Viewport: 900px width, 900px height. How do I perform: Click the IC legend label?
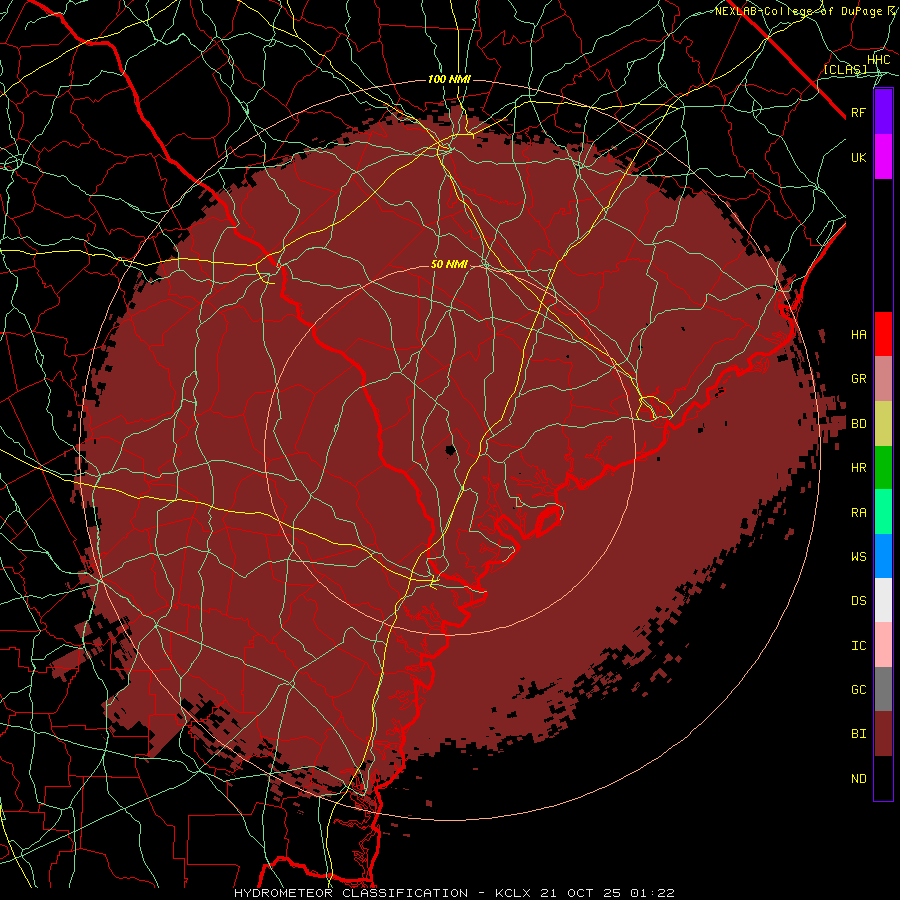tap(858, 646)
